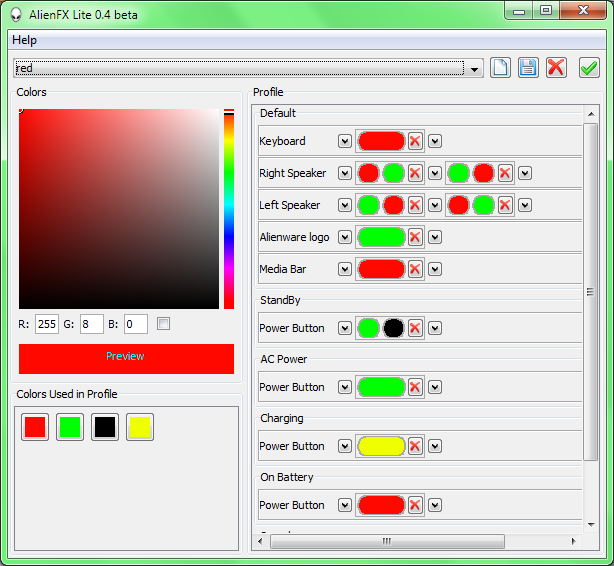The width and height of the screenshot is (614, 566).
Task: Click scroll down arrow in Profile panel
Action: pyautogui.click(x=591, y=525)
